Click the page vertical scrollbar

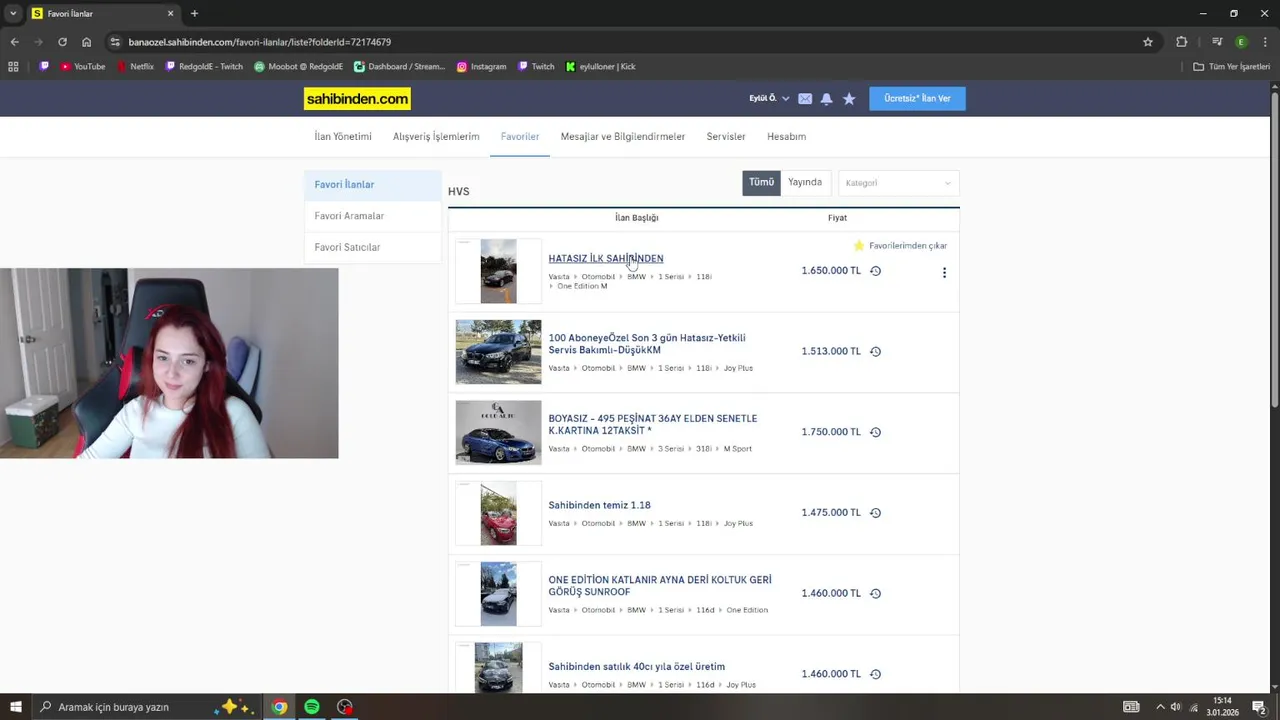[1274, 250]
